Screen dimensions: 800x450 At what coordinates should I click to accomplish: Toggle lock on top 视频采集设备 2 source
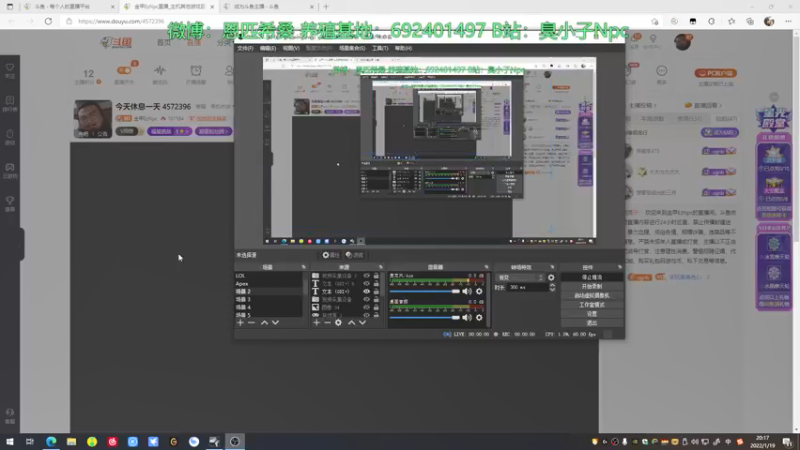click(376, 276)
